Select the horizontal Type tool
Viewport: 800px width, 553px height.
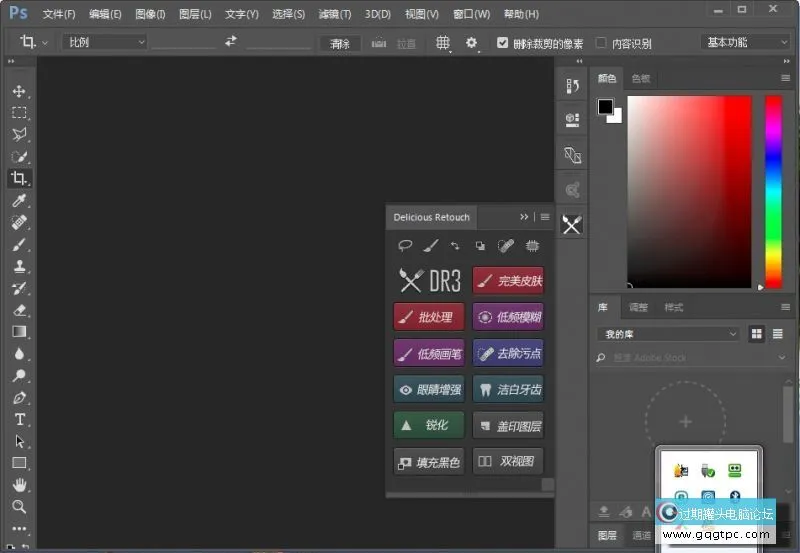pyautogui.click(x=19, y=419)
